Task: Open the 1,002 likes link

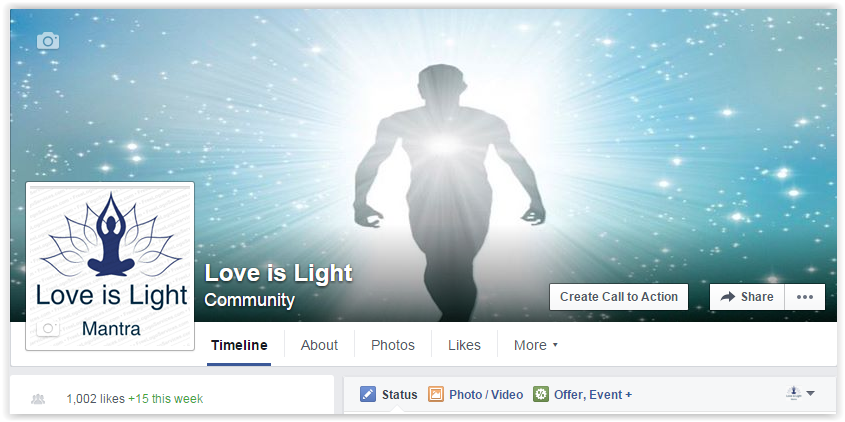Action: (x=96, y=399)
